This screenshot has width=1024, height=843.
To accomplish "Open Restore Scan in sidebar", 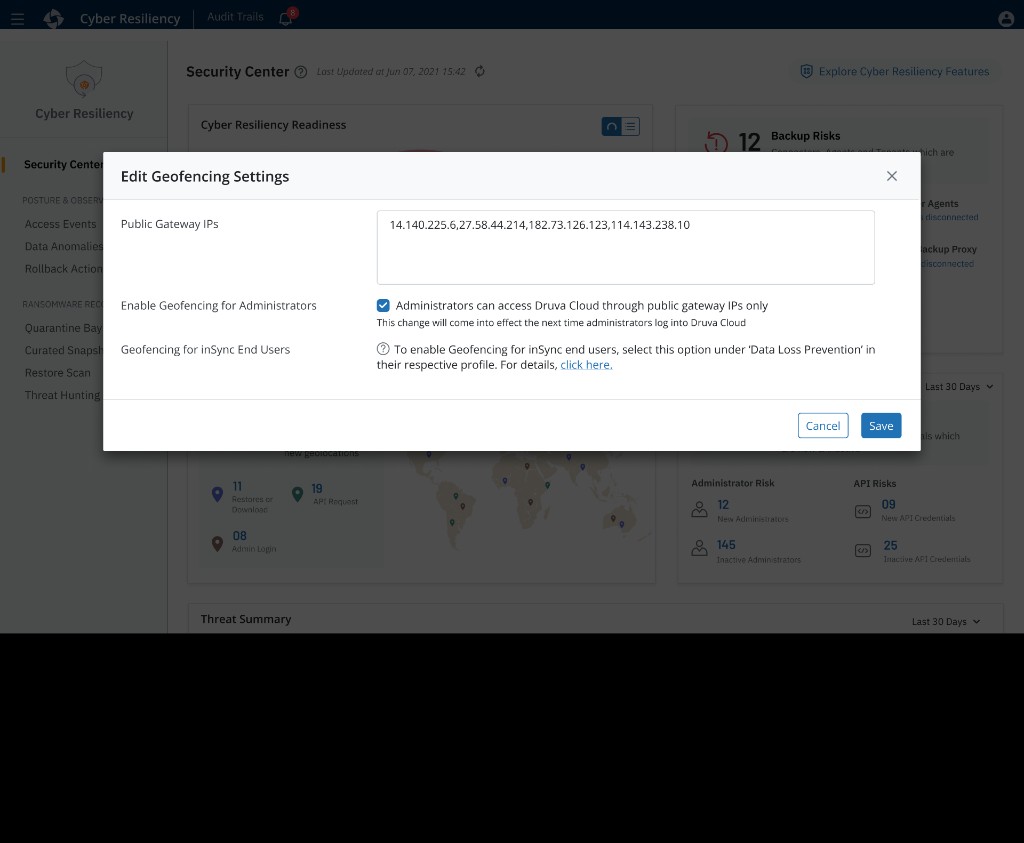I will tap(57, 372).
